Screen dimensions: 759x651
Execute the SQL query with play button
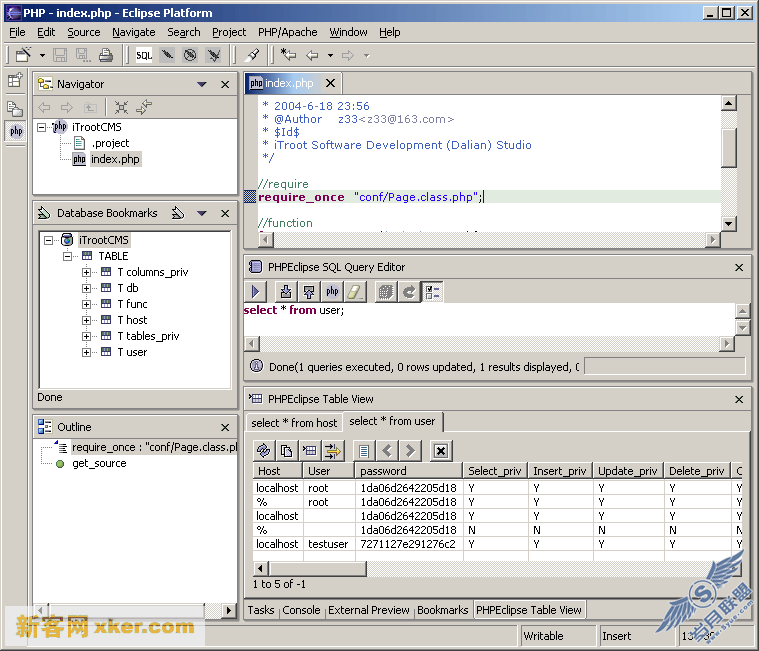256,292
